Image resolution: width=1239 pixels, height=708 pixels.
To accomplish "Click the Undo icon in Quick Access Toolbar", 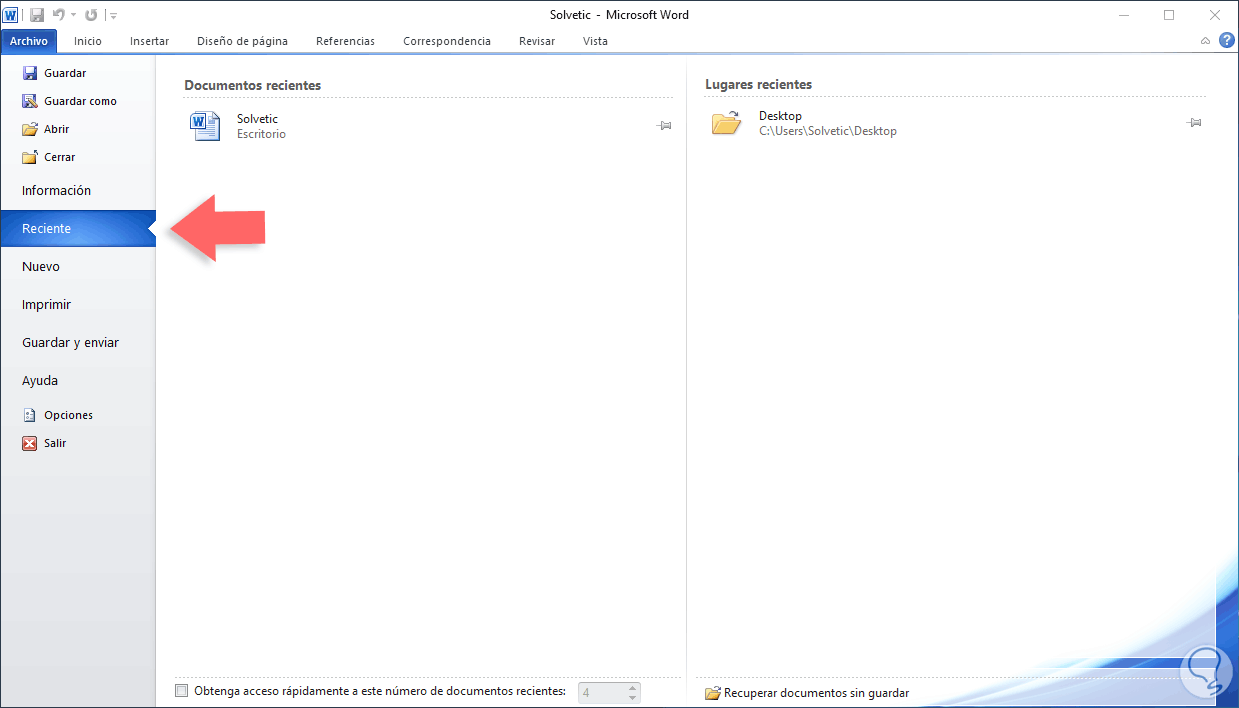I will point(58,15).
